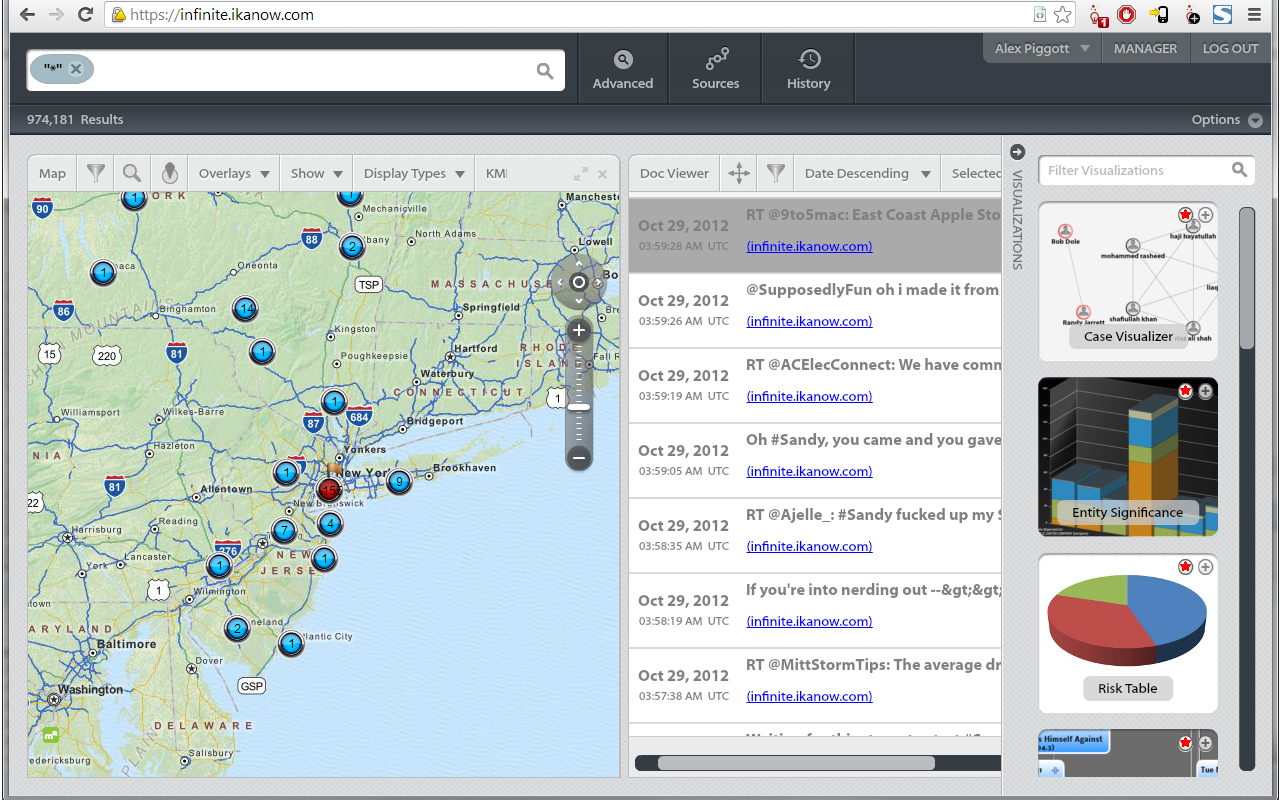
Task: Select map cluster marker labeled 7
Action: (284, 531)
